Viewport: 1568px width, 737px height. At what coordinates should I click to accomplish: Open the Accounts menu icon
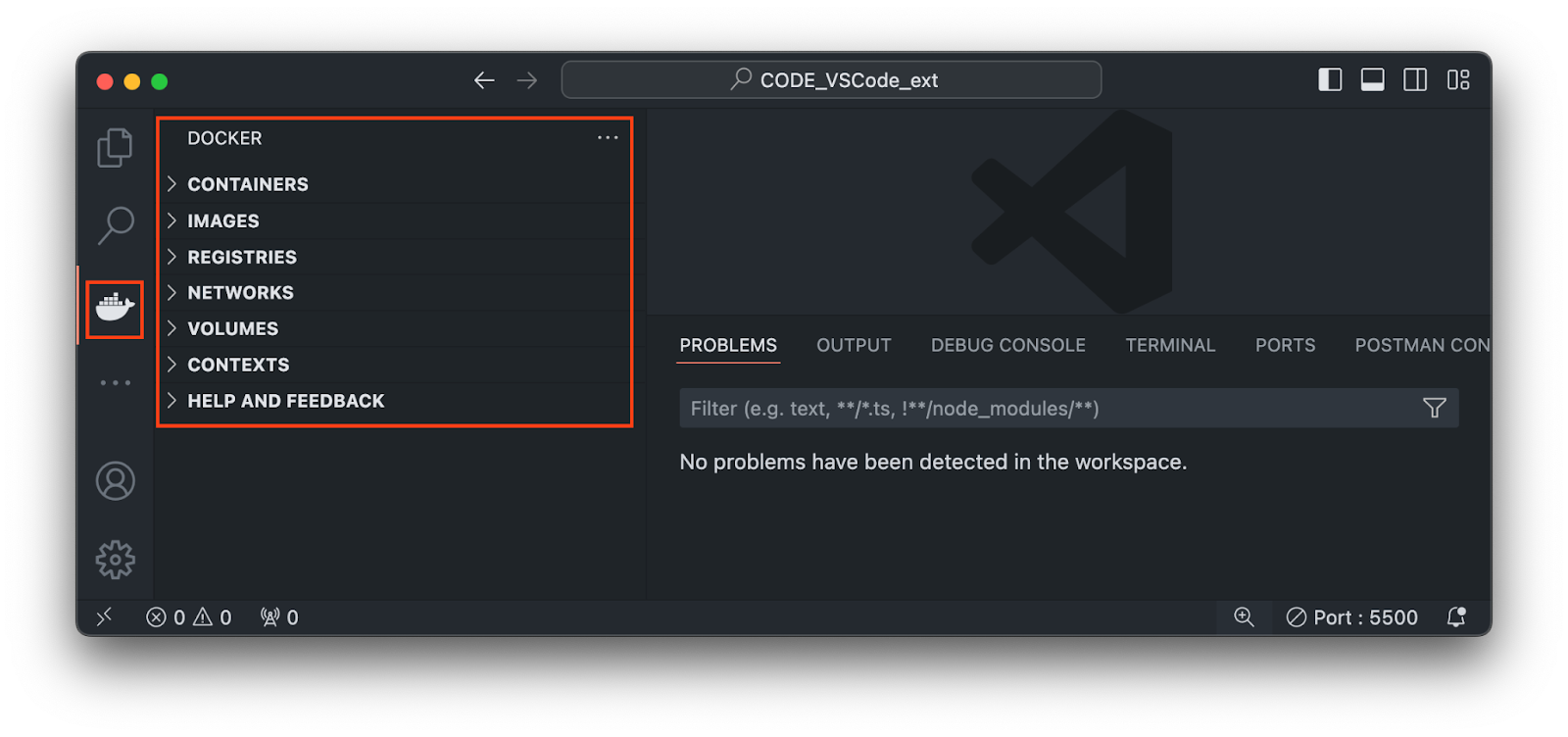(x=115, y=481)
